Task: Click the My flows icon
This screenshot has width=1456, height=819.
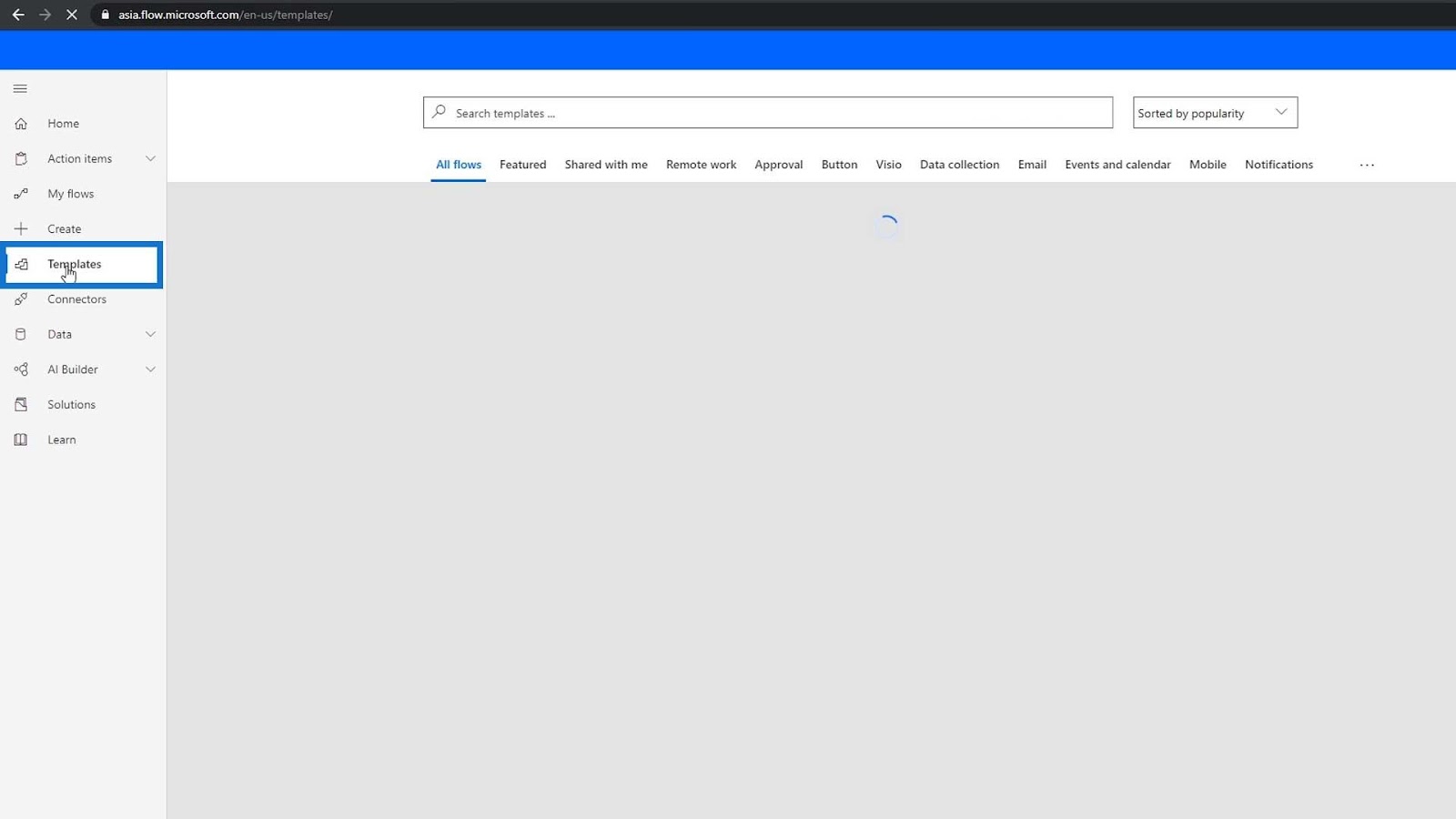Action: coord(21,194)
